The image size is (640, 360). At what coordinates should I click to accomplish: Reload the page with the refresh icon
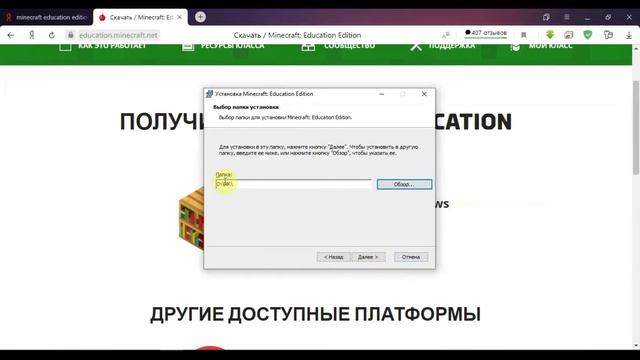51,35
